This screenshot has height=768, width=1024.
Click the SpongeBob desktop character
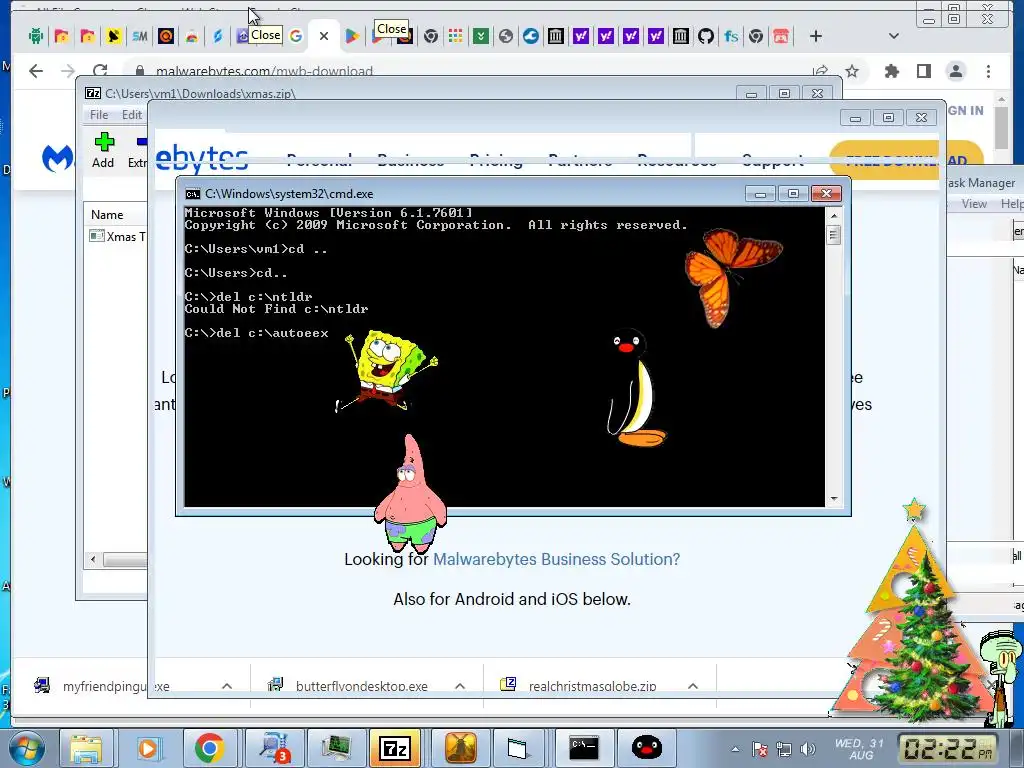[x=387, y=371]
